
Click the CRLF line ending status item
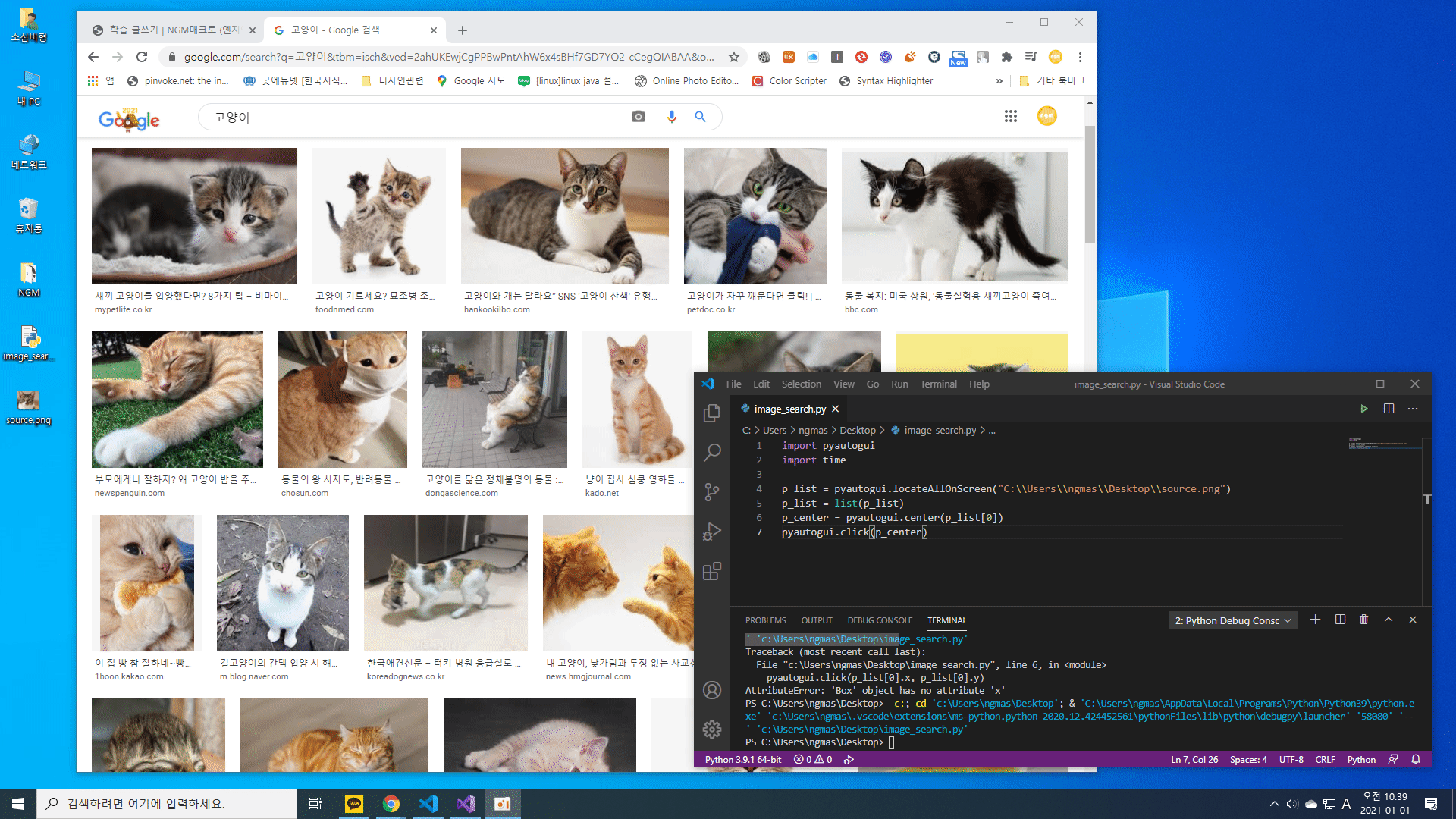(1325, 759)
